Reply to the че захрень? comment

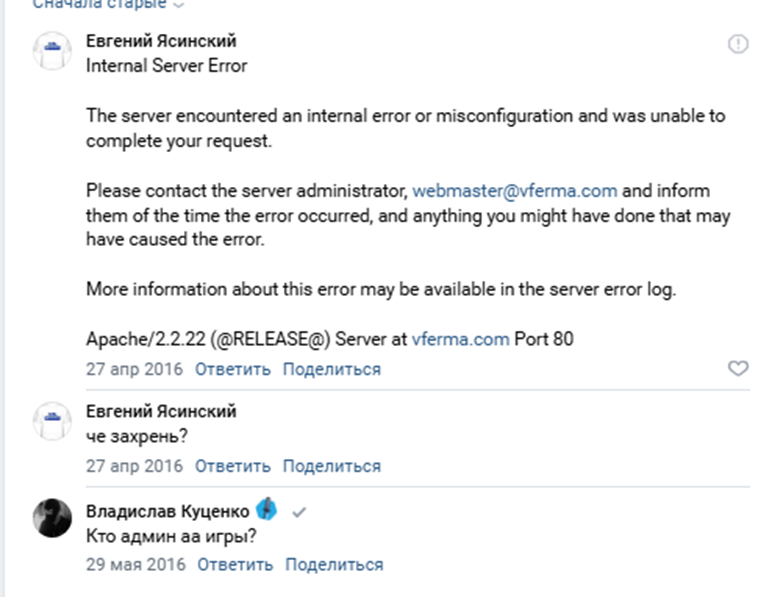(233, 466)
